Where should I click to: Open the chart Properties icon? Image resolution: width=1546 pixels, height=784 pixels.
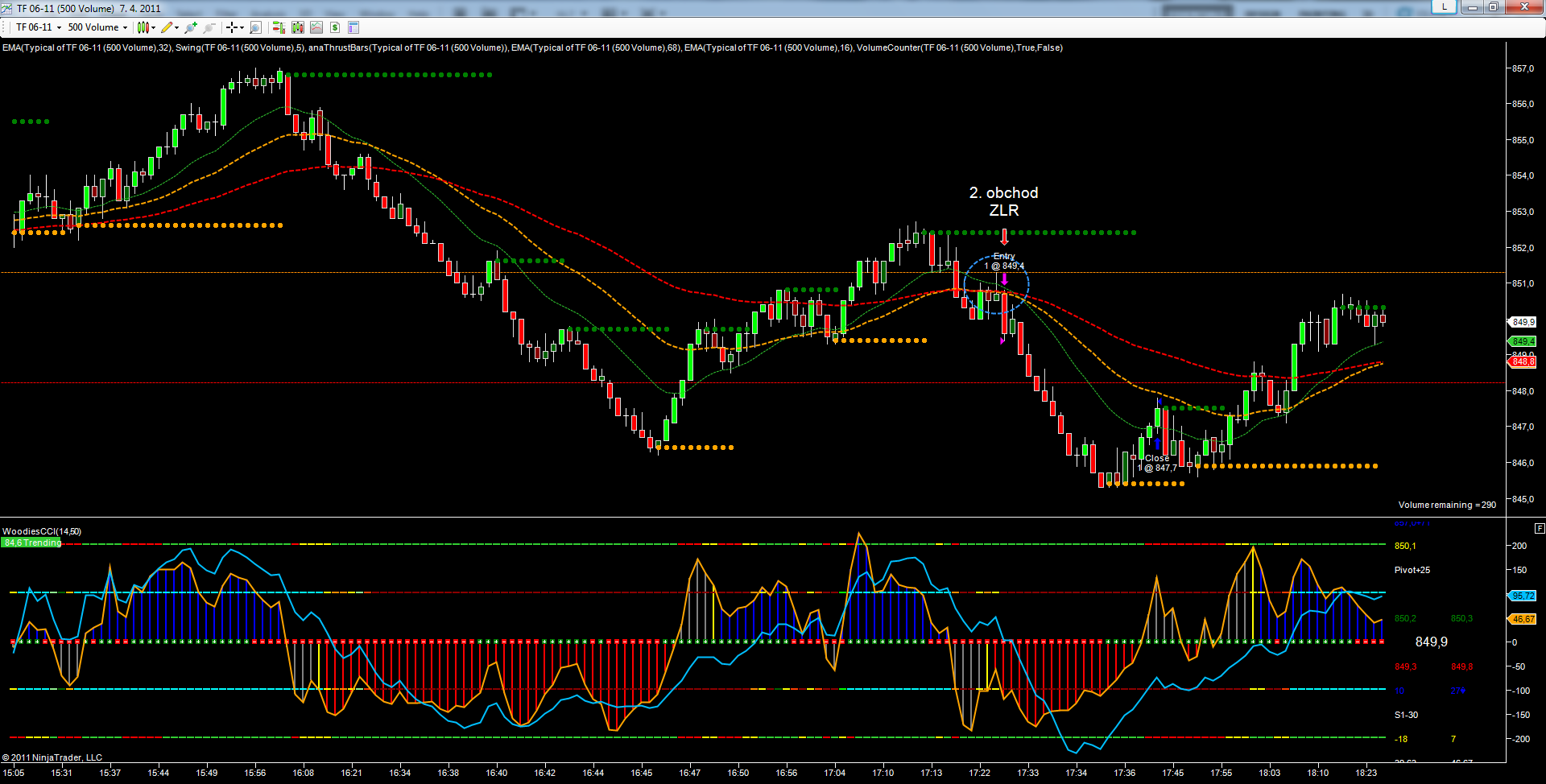[x=353, y=27]
